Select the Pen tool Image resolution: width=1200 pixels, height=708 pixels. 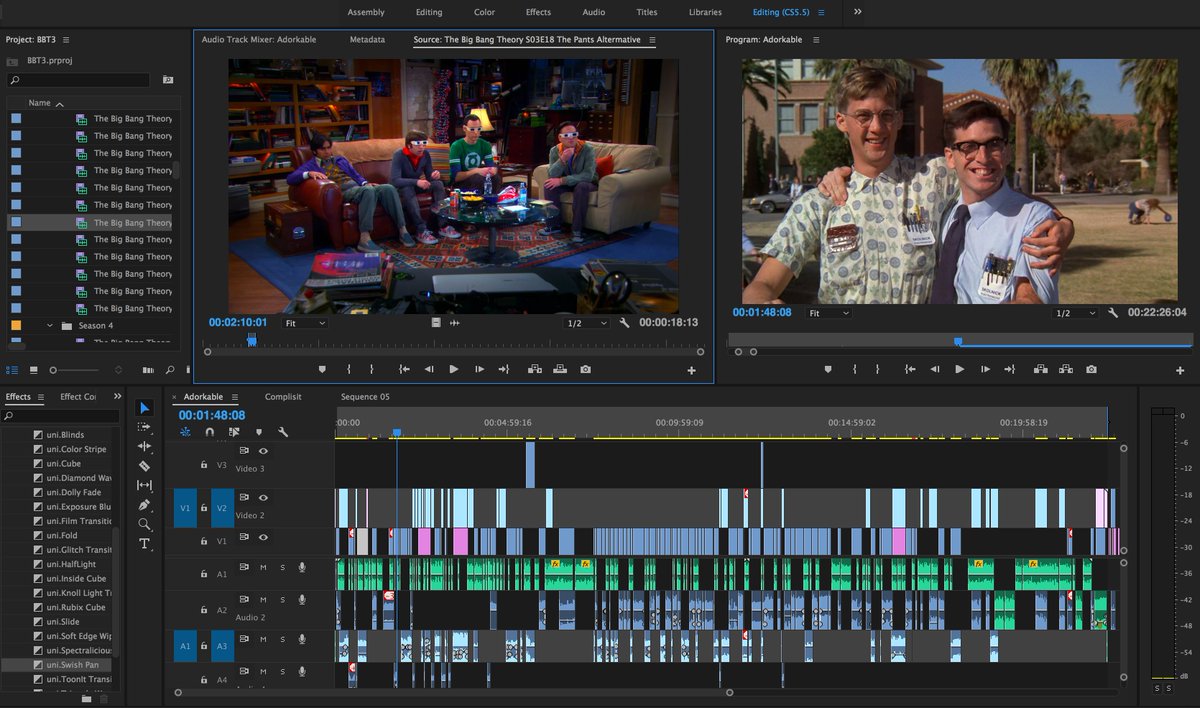pyautogui.click(x=144, y=505)
